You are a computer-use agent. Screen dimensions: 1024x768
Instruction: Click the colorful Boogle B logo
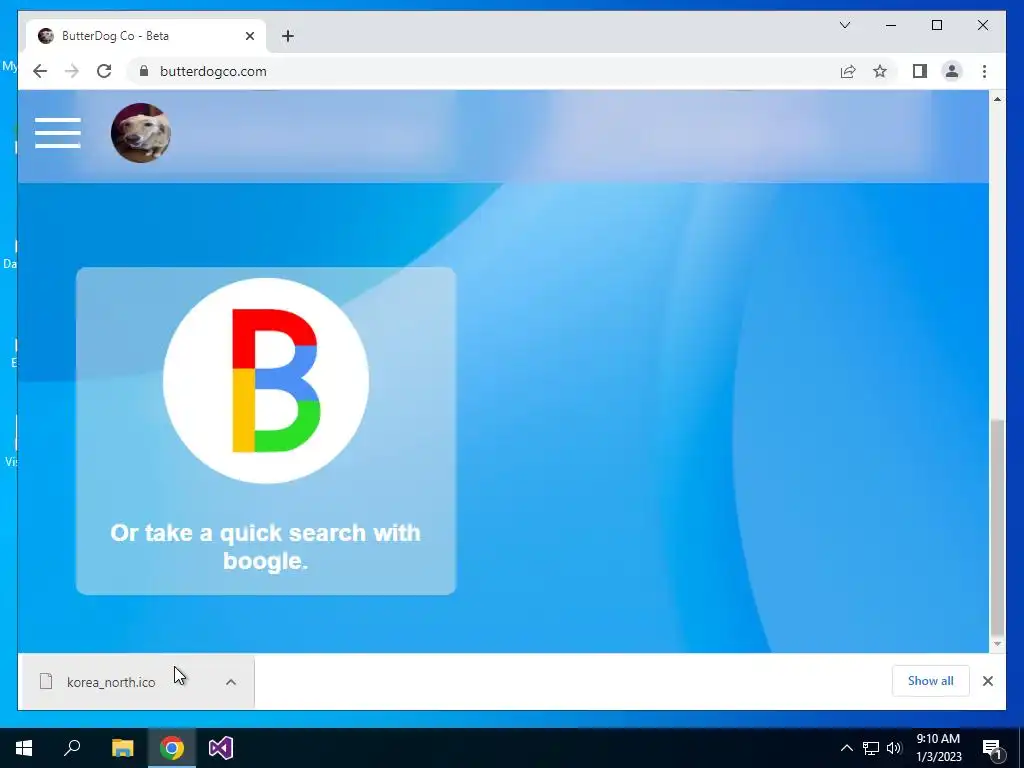[266, 381]
